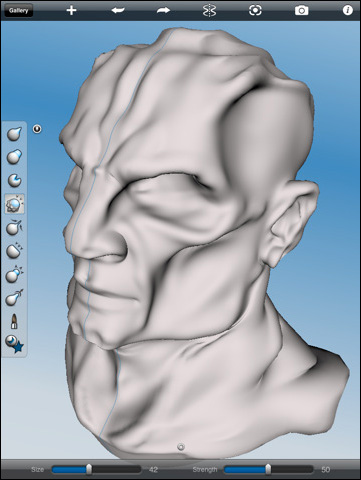Click the round handle beside tool palette
The image size is (361, 480).
pyautogui.click(x=37, y=129)
